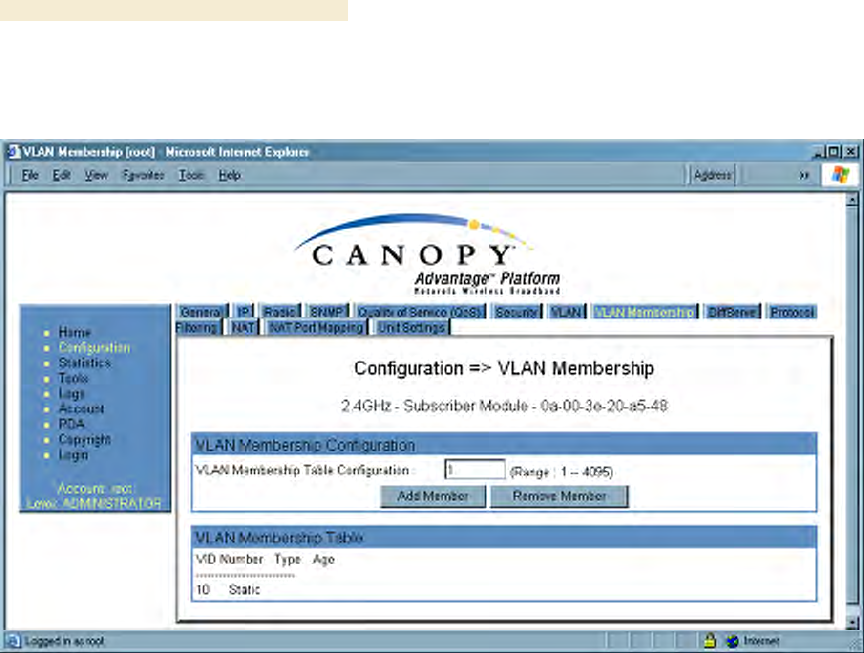This screenshot has width=864, height=653.
Task: Click the Windows flag logo icon
Action: 840,175
